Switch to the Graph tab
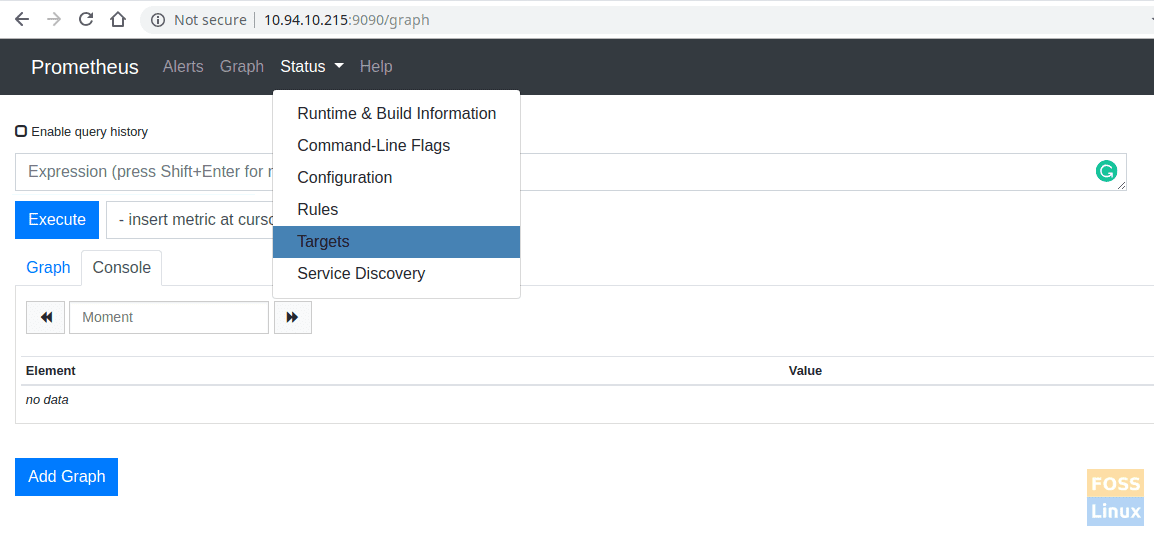 point(48,268)
